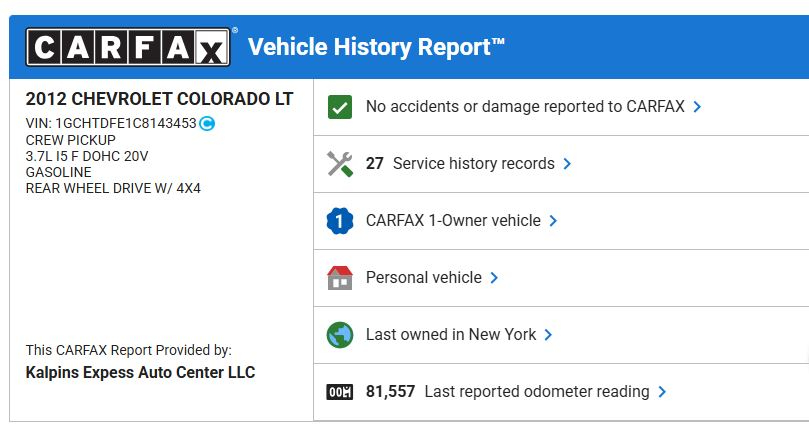Click the odometer counter icon
Screen dimensions: 809x429
(340, 392)
